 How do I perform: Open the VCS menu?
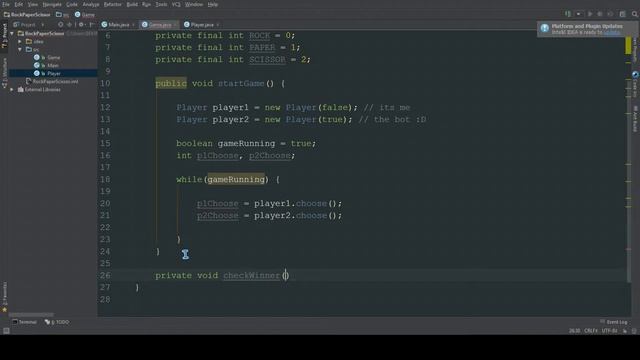[x=176, y=4]
